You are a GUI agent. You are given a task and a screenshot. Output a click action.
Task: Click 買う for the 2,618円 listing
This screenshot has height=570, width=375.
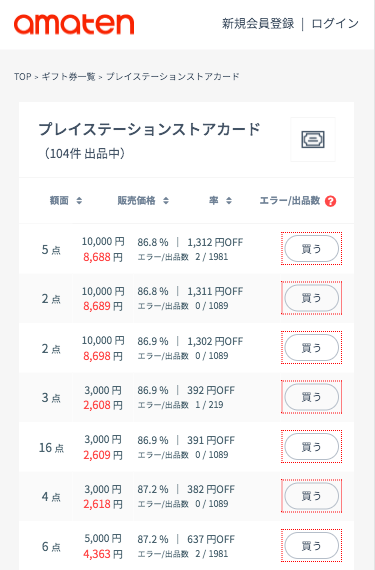311,496
